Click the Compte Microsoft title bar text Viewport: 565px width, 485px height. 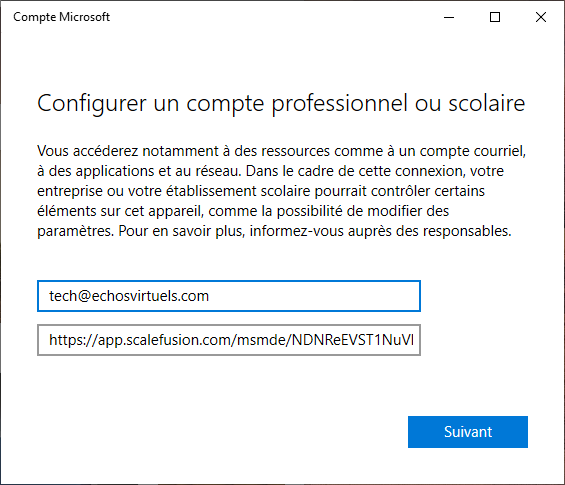(61, 17)
